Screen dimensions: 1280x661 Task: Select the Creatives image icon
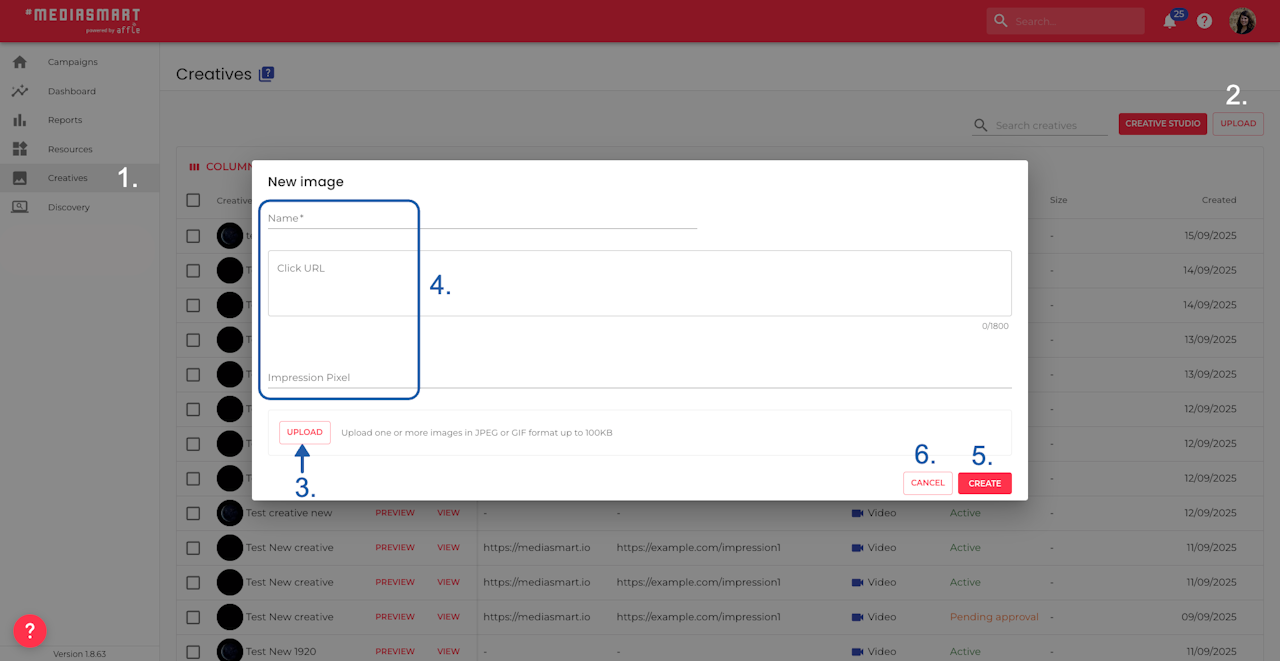tap(20, 178)
